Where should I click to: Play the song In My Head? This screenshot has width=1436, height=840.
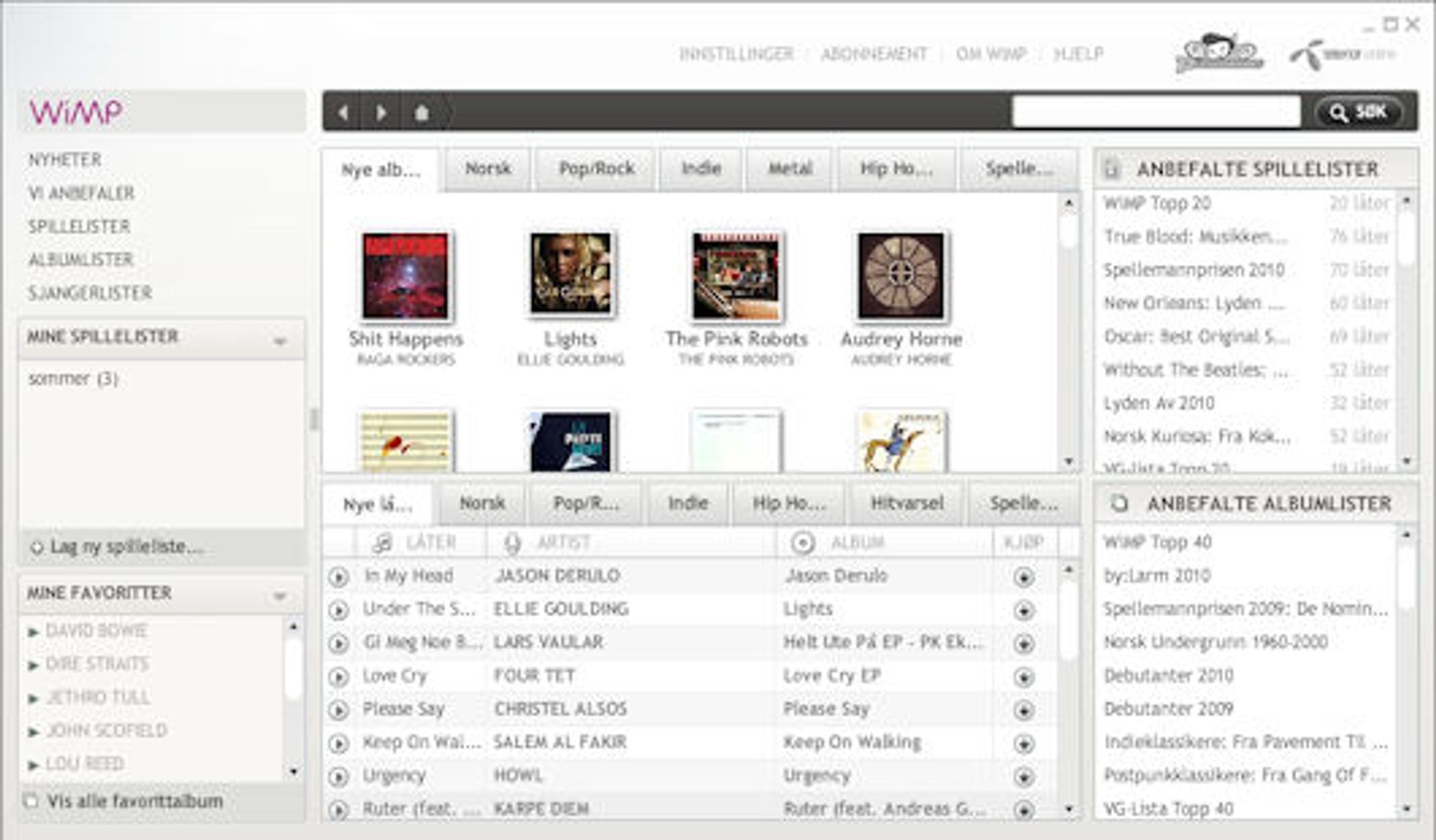coord(338,577)
